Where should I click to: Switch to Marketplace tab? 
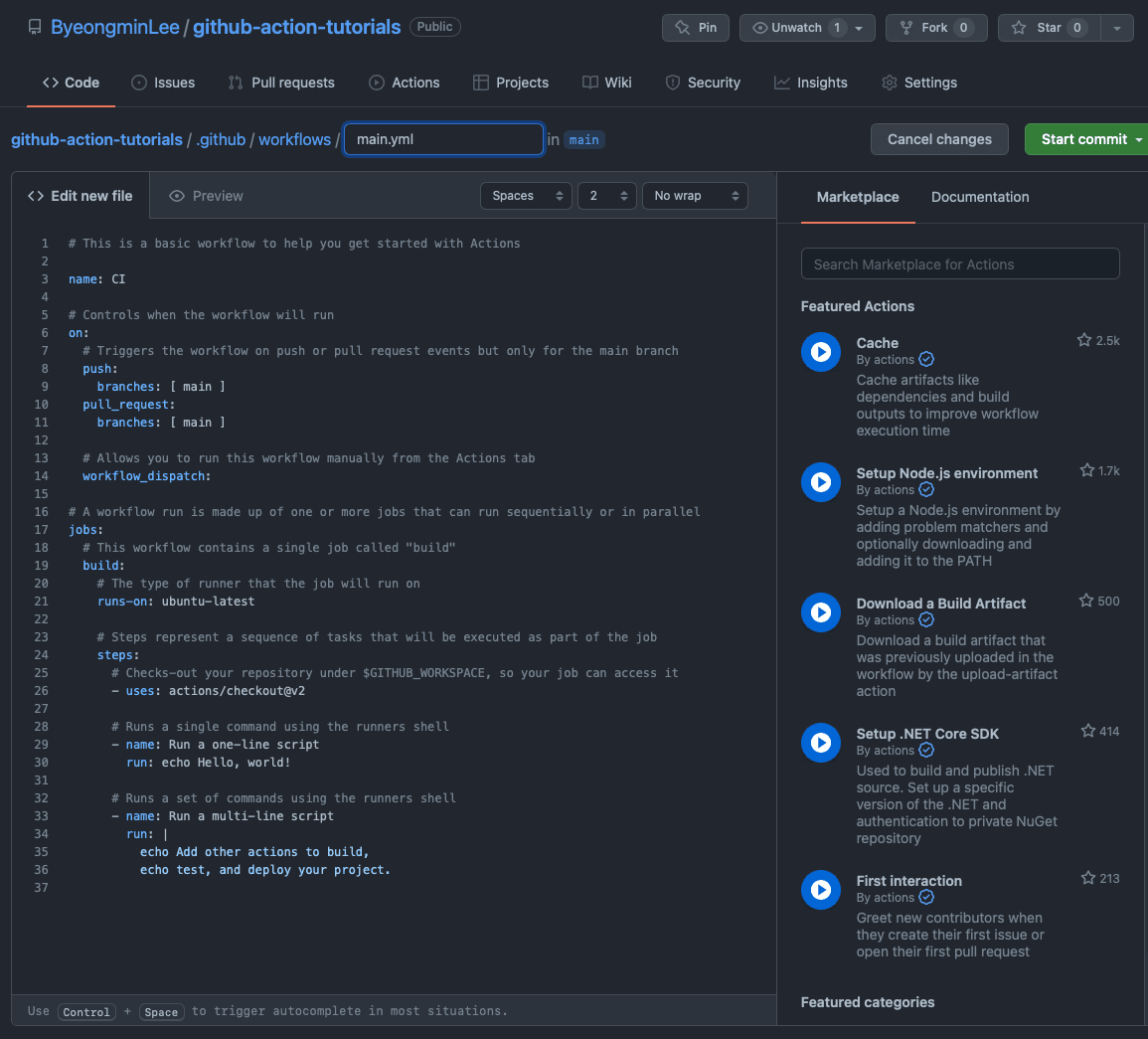[x=858, y=197]
